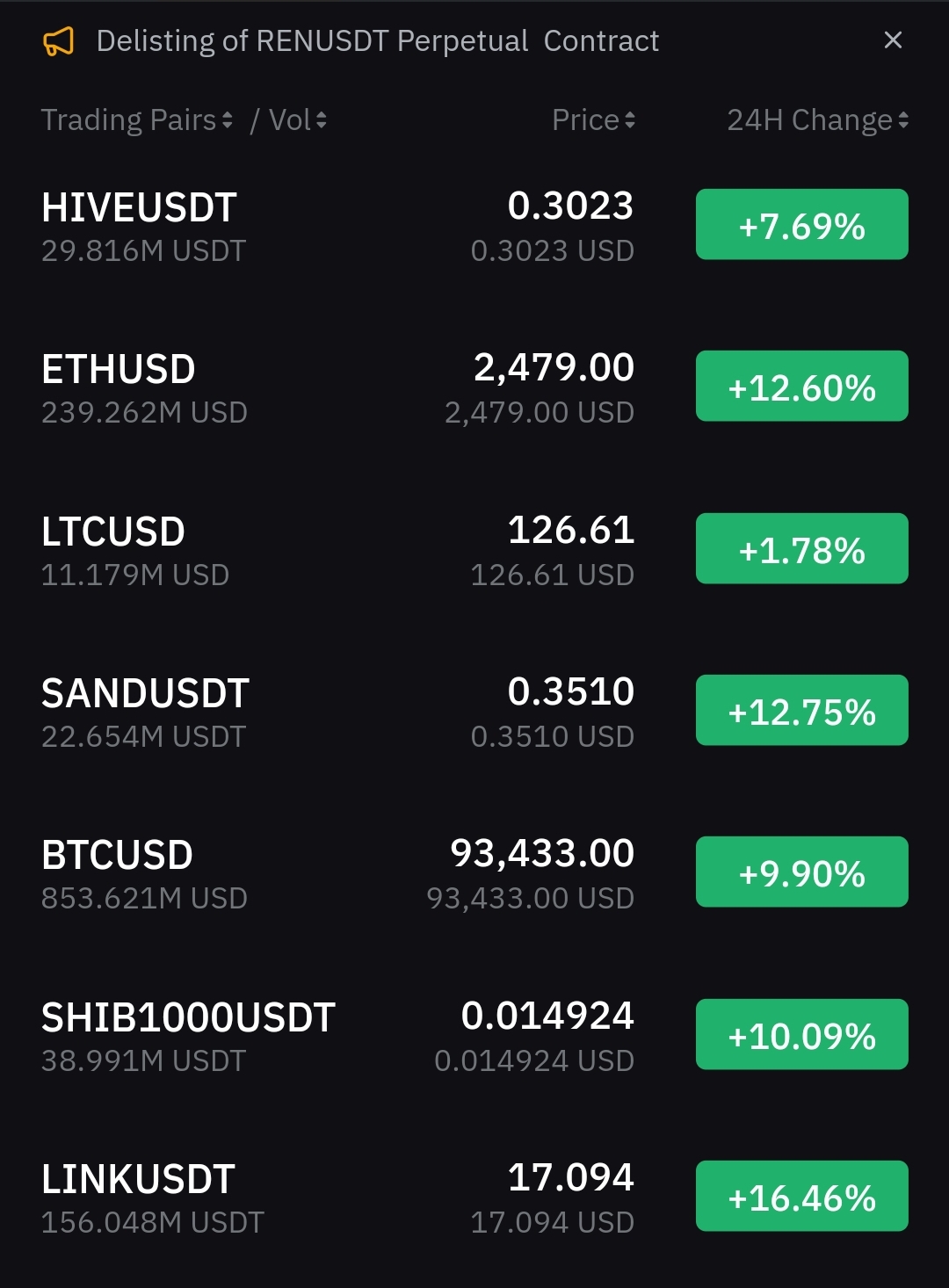Open the RENUSDT delisting announcement

378,41
